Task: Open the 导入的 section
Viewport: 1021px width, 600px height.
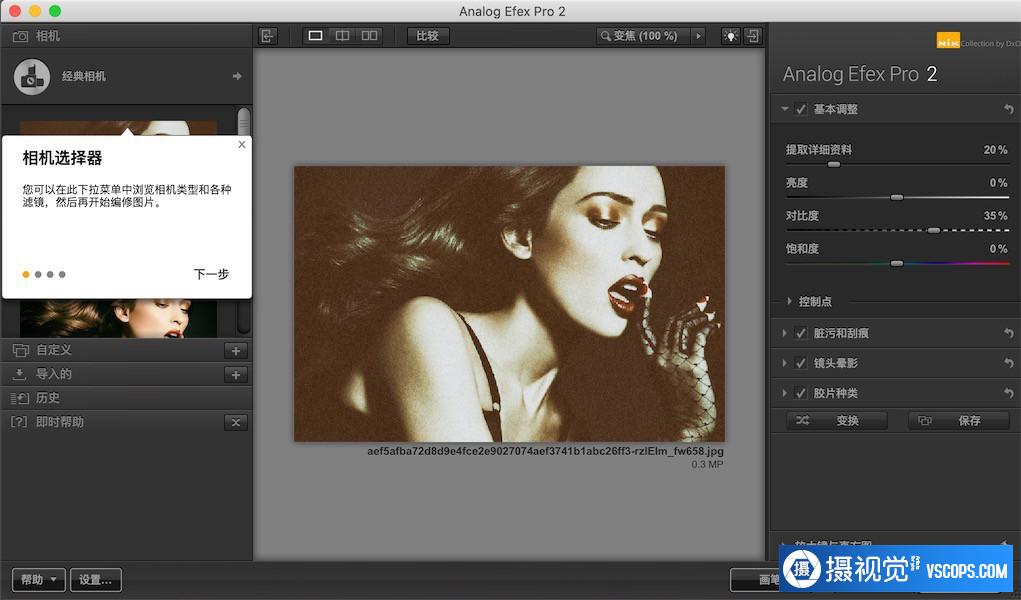Action: pos(53,374)
